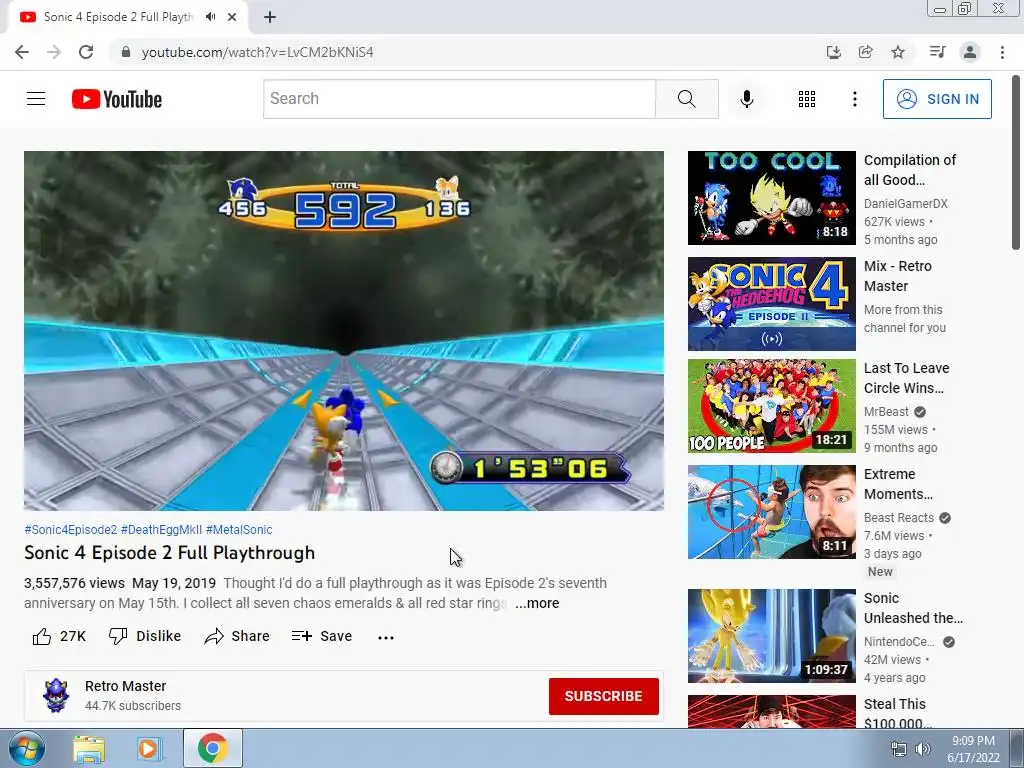Open Last To Leave Circle thumbnail
1024x768 pixels.
[771, 406]
